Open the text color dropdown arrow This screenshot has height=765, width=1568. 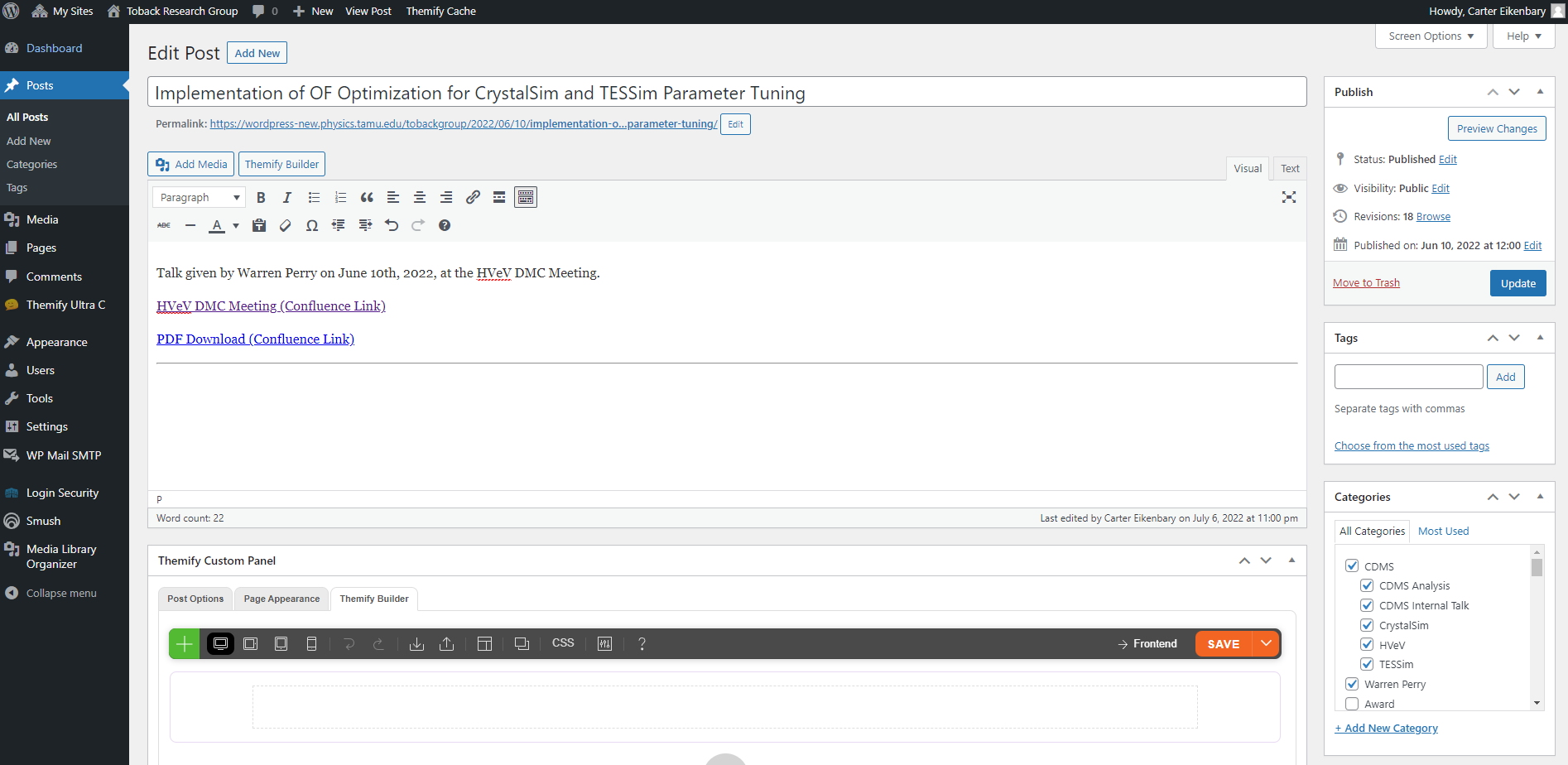click(x=234, y=224)
